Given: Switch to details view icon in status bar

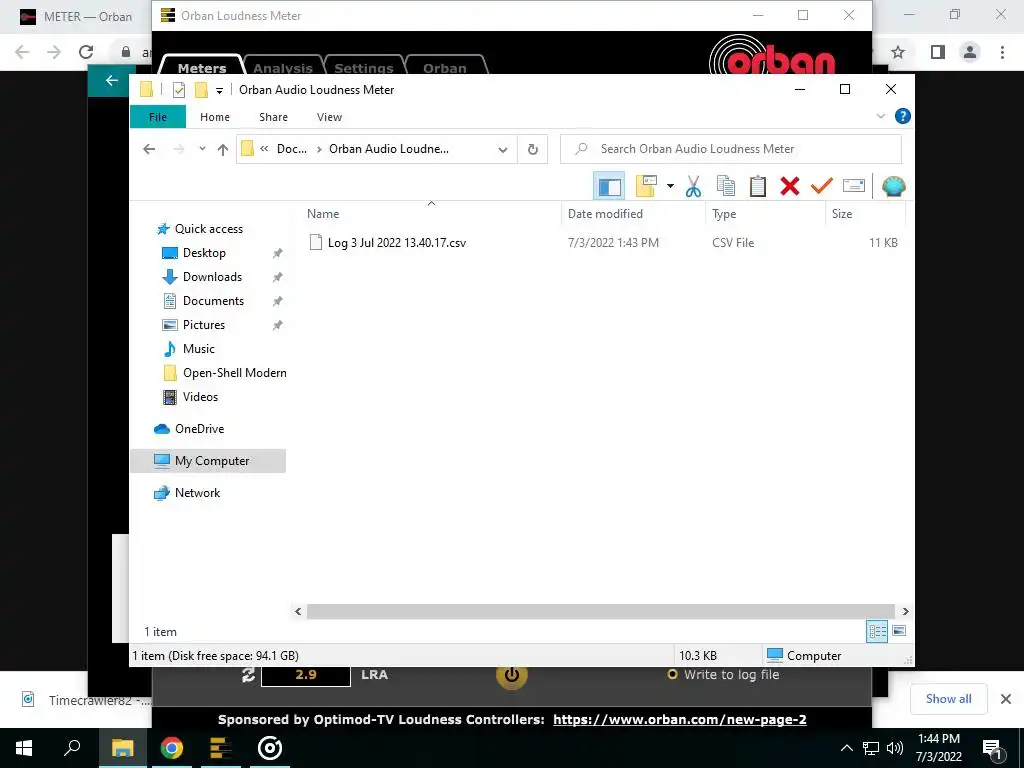Looking at the screenshot, I should pyautogui.click(x=877, y=631).
